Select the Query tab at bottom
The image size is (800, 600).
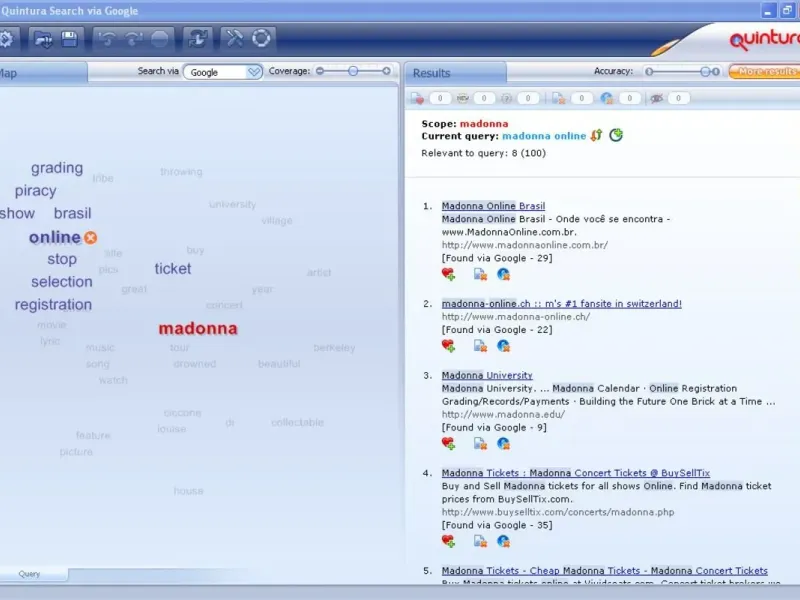(x=30, y=574)
